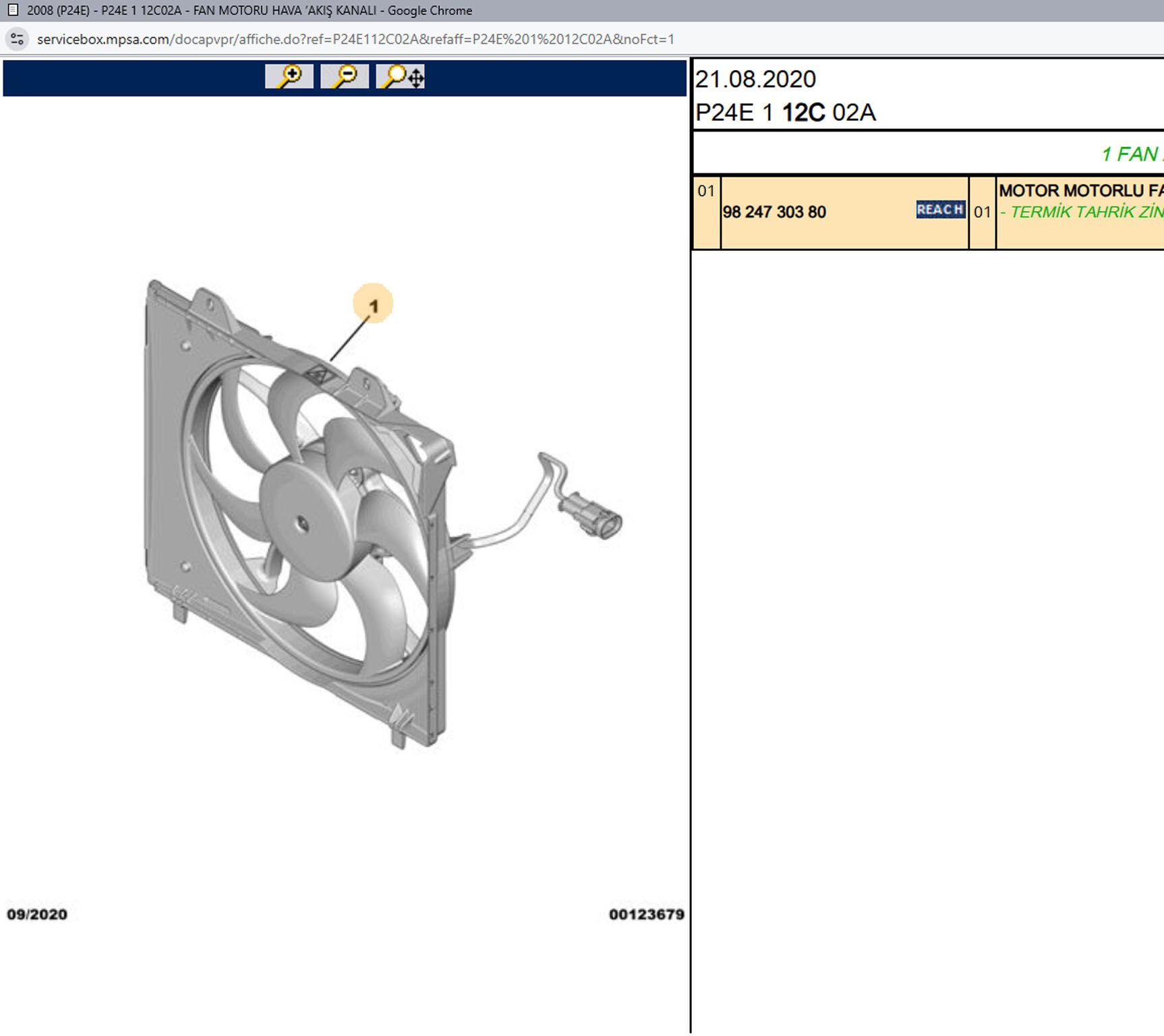Select the 01 reference cell in row
1164x1036 pixels.
click(706, 192)
